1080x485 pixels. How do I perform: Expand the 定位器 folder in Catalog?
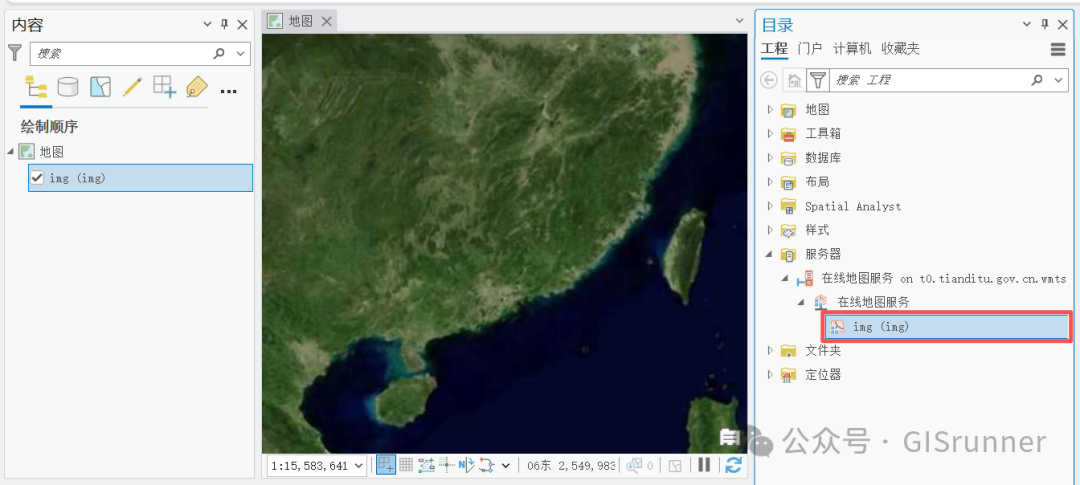point(770,375)
